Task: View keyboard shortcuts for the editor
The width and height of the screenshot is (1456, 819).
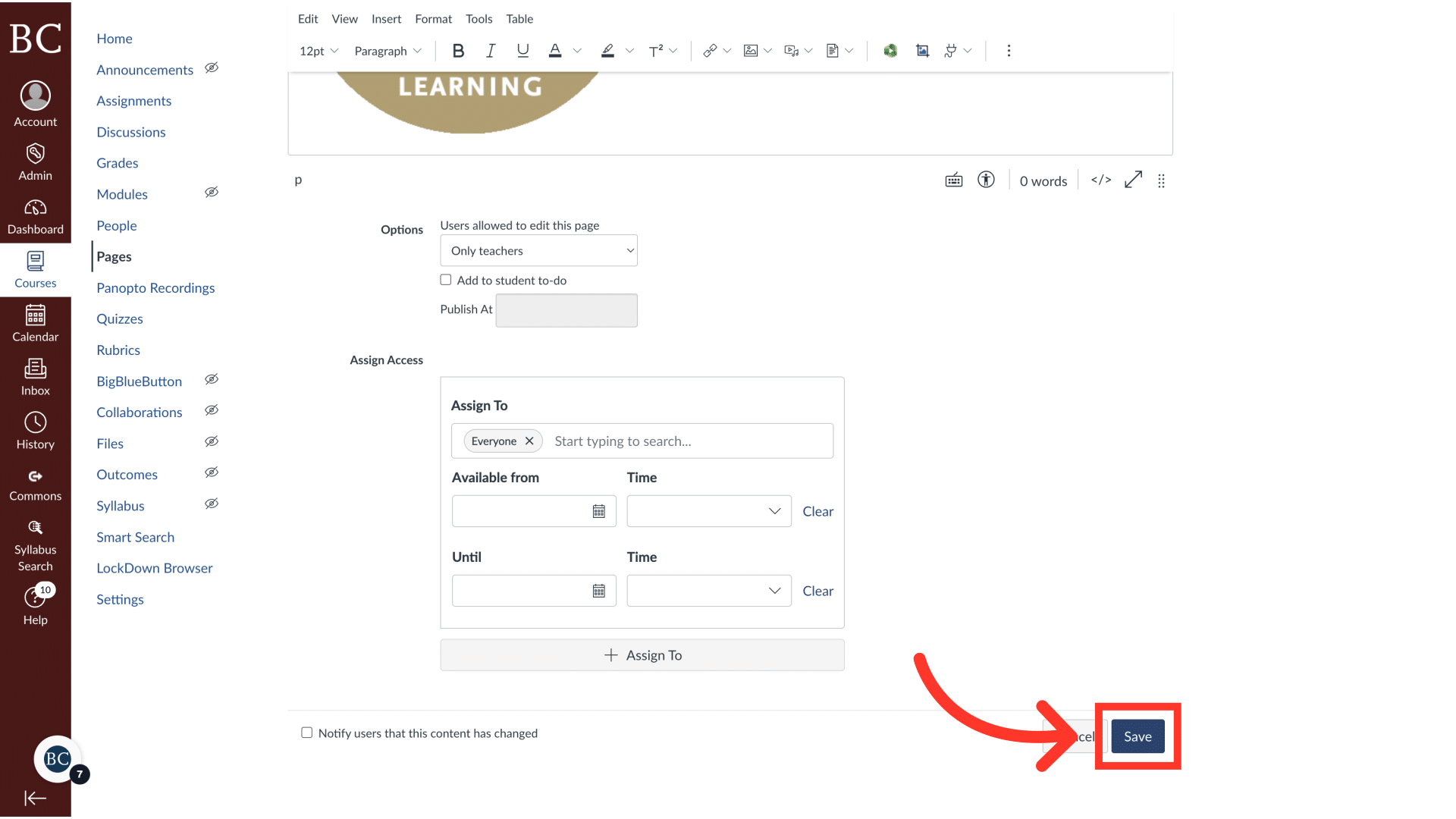Action: pyautogui.click(x=954, y=180)
